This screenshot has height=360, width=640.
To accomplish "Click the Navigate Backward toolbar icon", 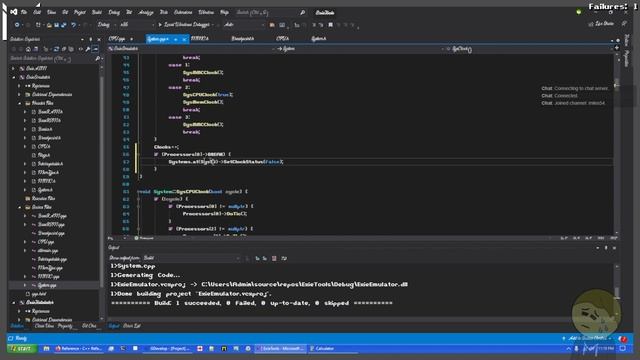I will [x=17, y=25].
